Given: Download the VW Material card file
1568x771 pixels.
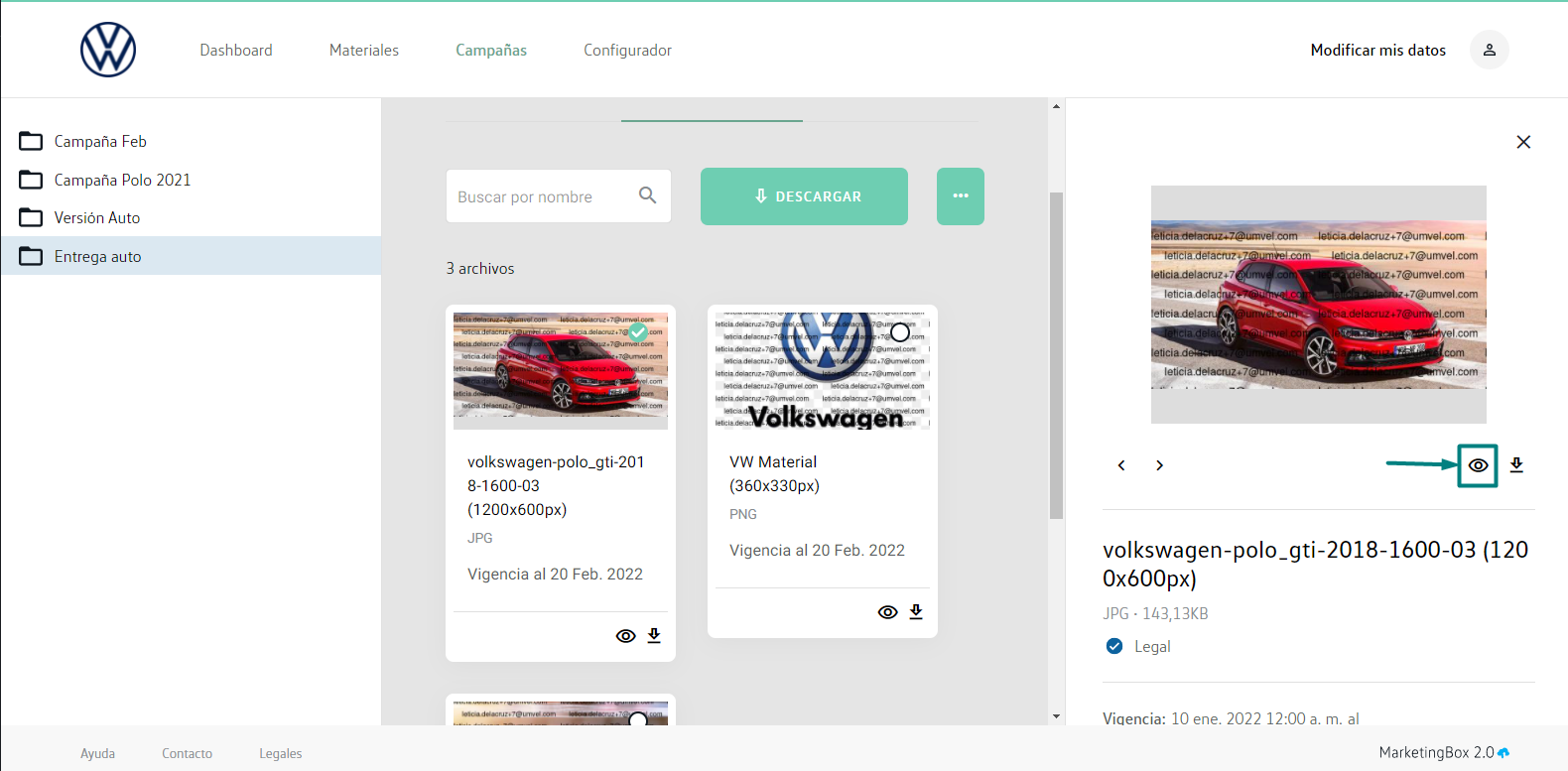Looking at the screenshot, I should [x=916, y=611].
